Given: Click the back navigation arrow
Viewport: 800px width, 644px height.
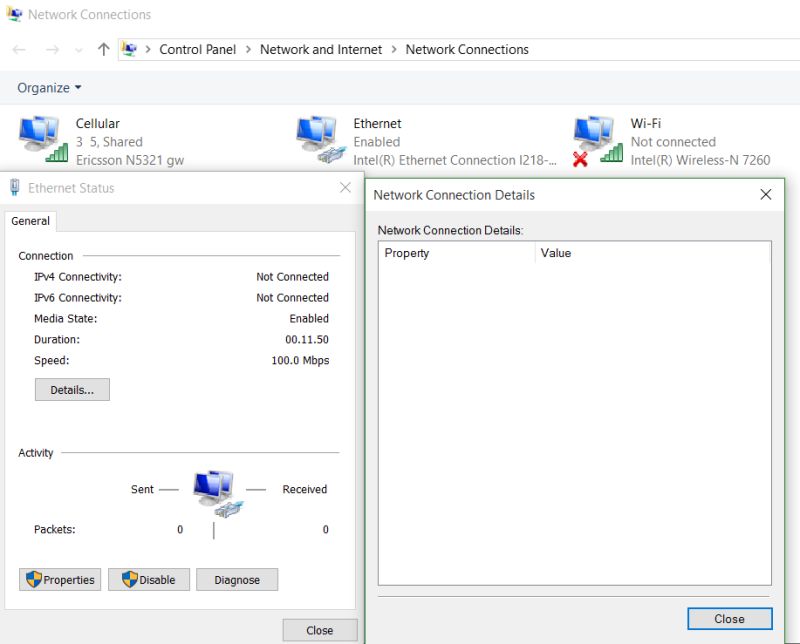Looking at the screenshot, I should coord(18,49).
